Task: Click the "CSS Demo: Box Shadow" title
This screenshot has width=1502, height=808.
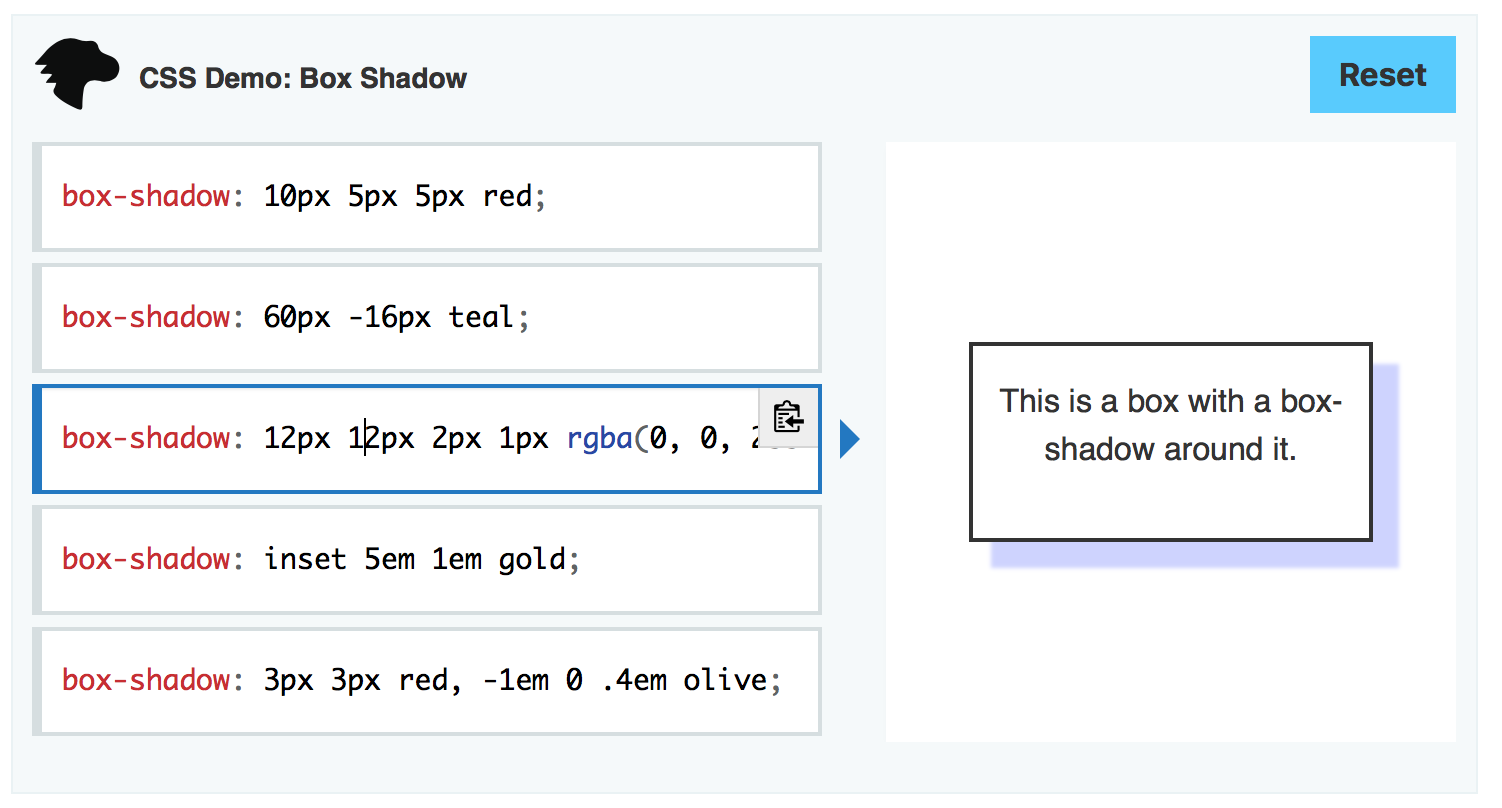Action: [x=303, y=78]
